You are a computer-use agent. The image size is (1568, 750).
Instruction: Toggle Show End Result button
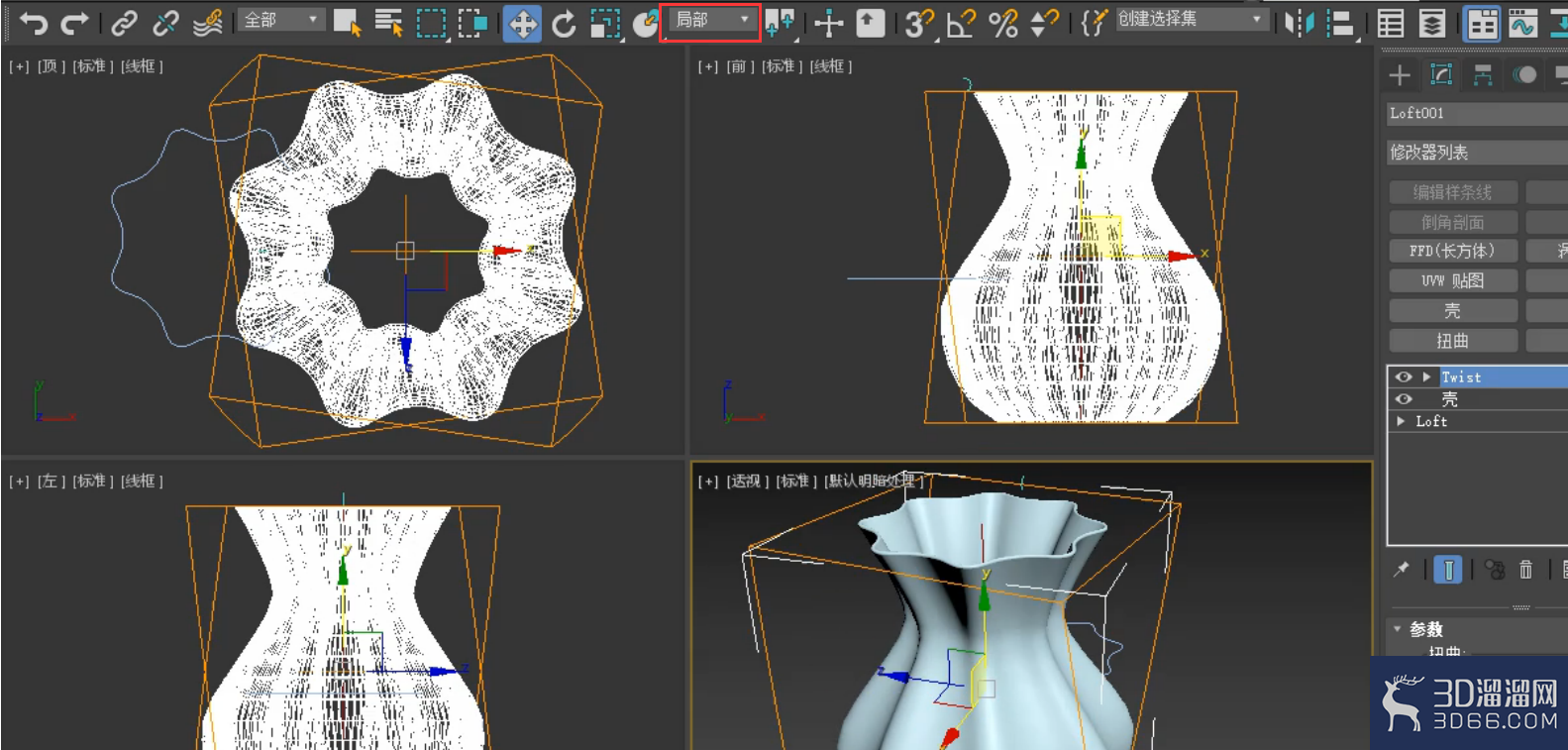pos(1447,570)
